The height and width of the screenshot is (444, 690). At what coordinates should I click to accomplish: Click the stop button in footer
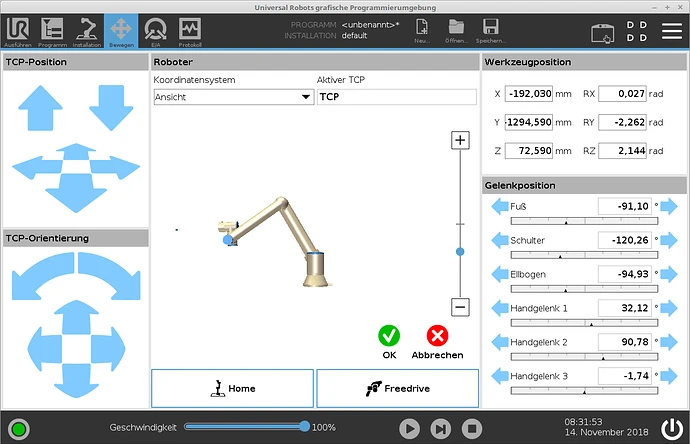472,429
